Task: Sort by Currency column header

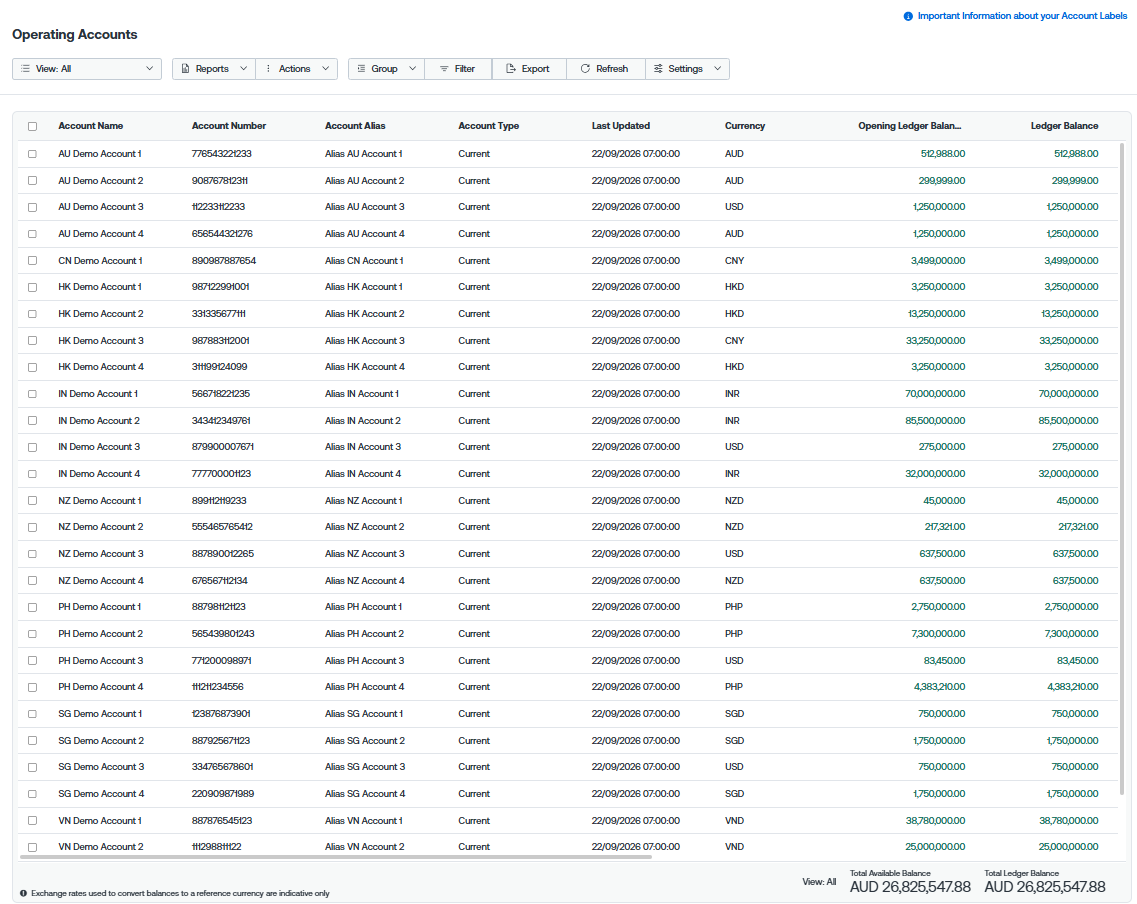Action: tap(745, 126)
